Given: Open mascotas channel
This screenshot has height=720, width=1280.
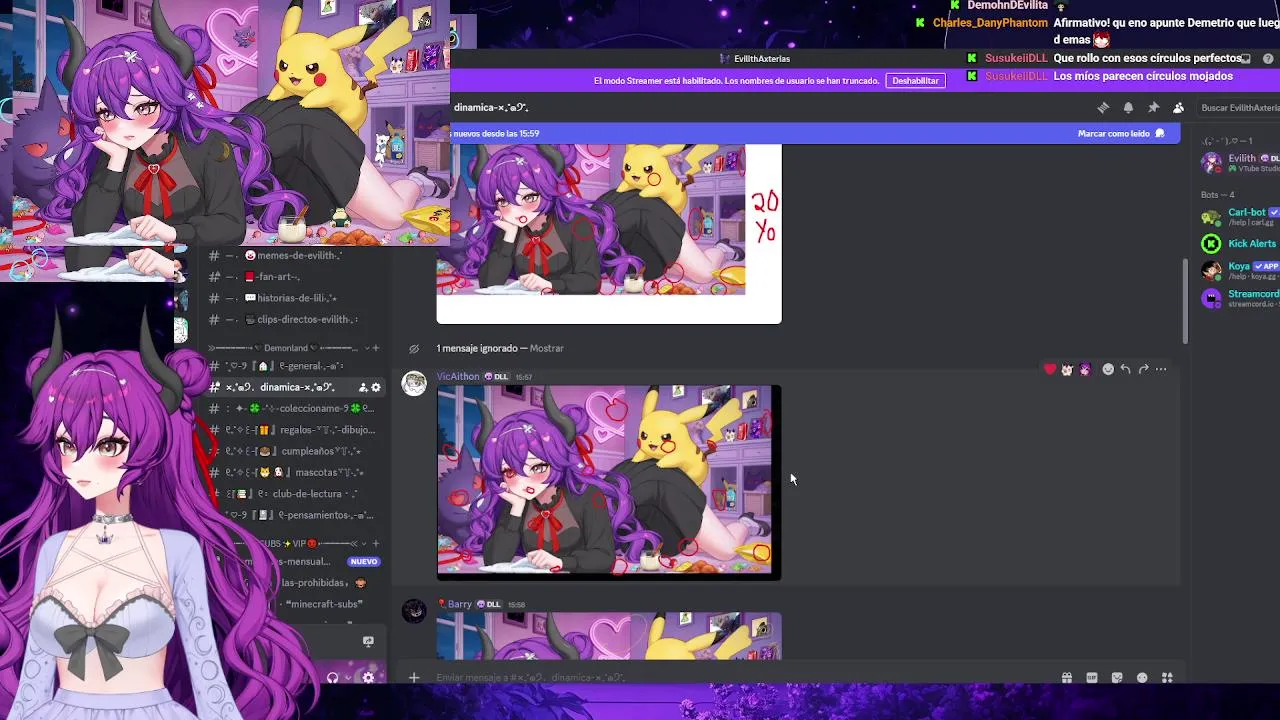Looking at the screenshot, I should 293,472.
